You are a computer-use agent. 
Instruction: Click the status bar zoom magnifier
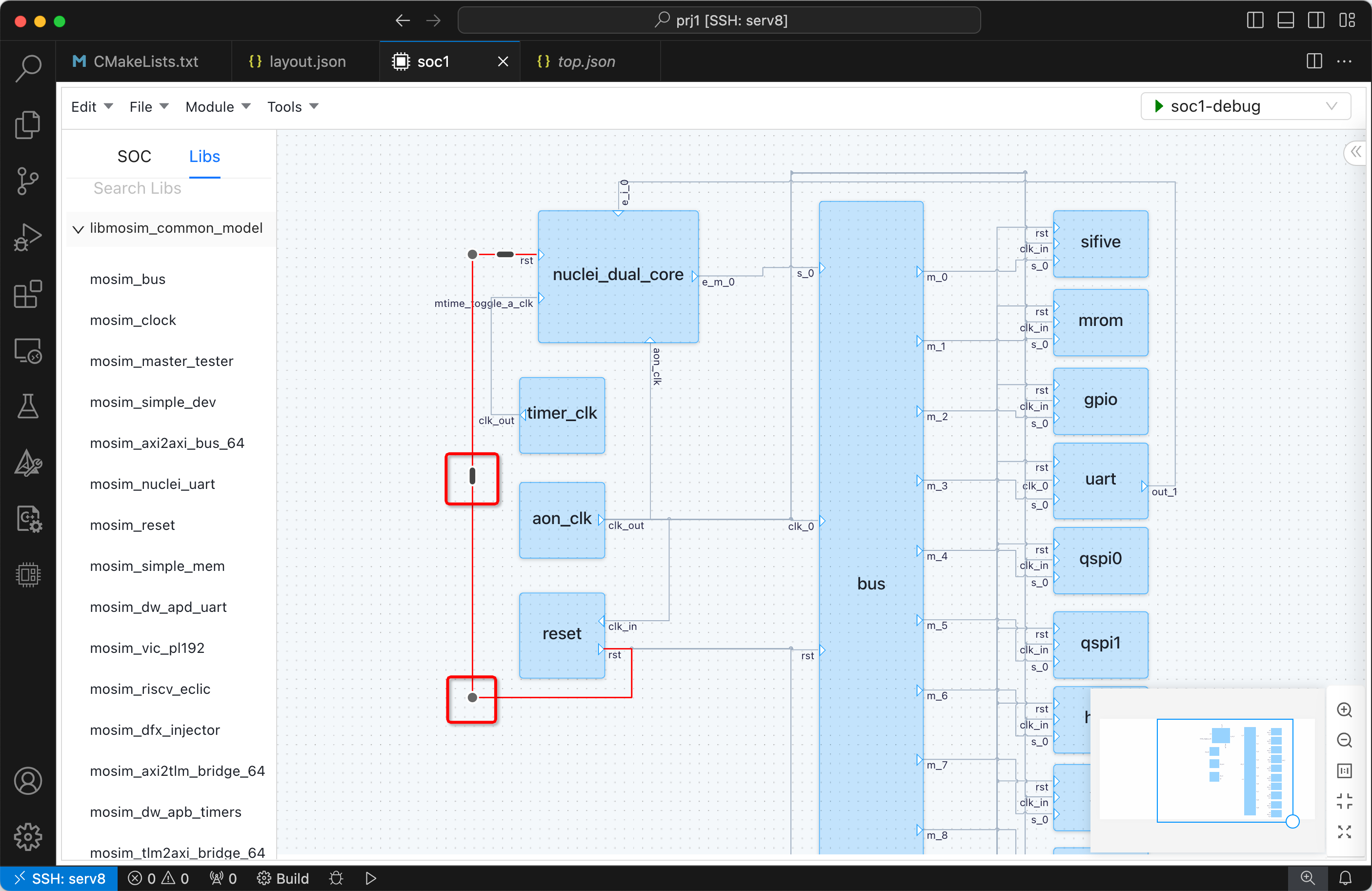1308,878
